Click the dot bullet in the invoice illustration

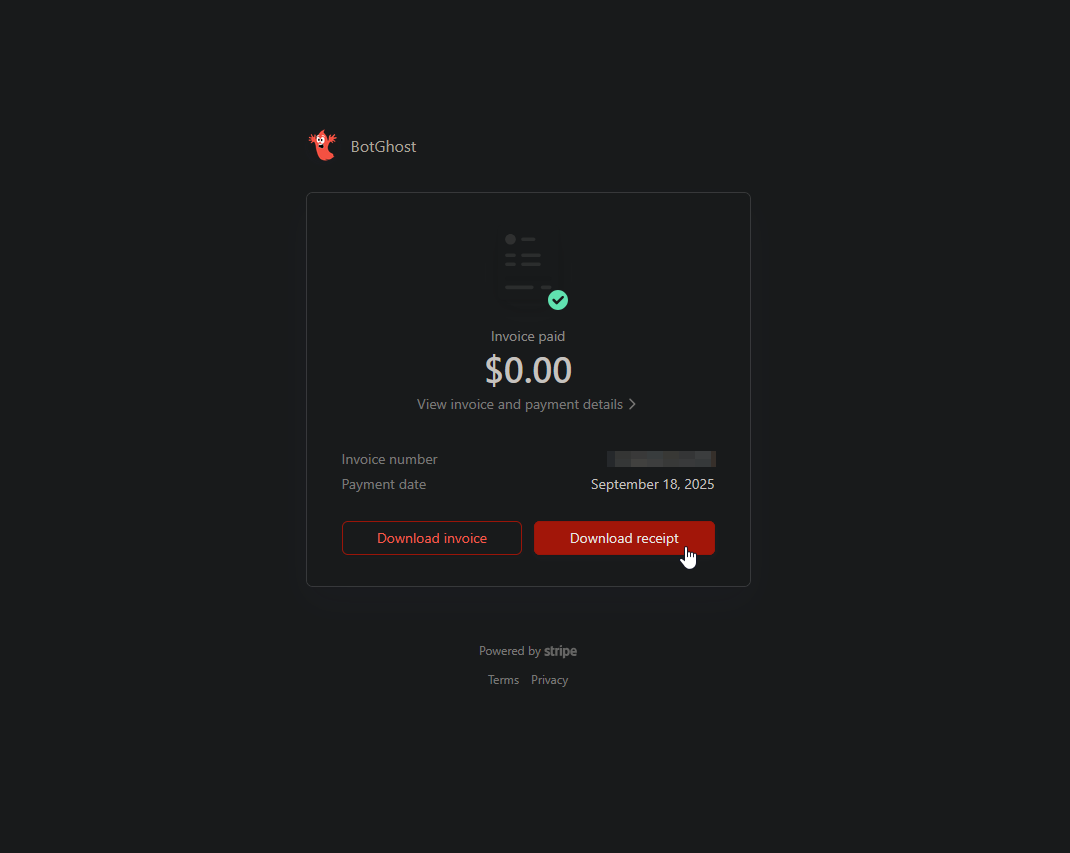(x=510, y=240)
